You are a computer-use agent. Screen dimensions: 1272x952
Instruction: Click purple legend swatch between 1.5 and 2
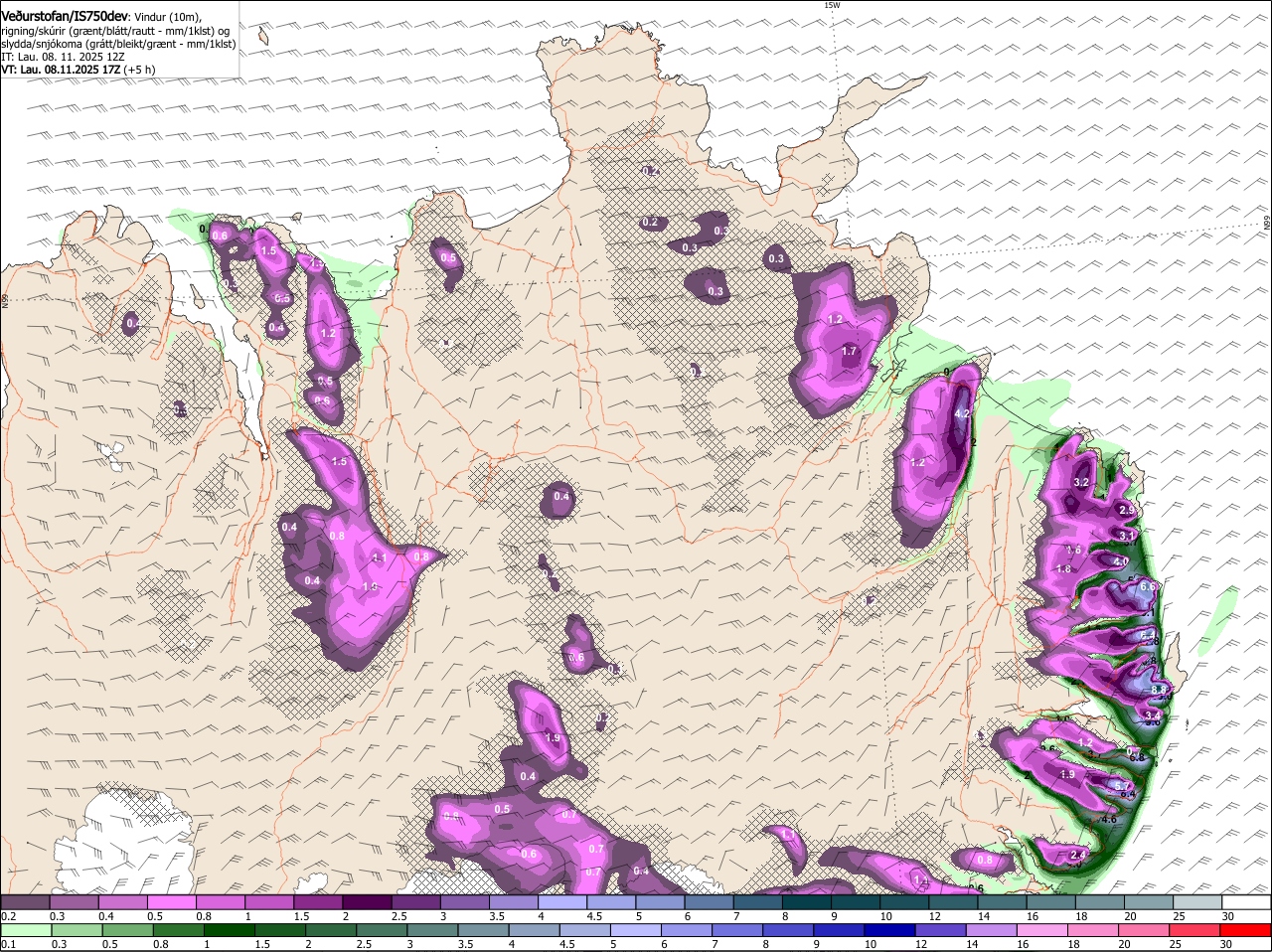[x=318, y=902]
